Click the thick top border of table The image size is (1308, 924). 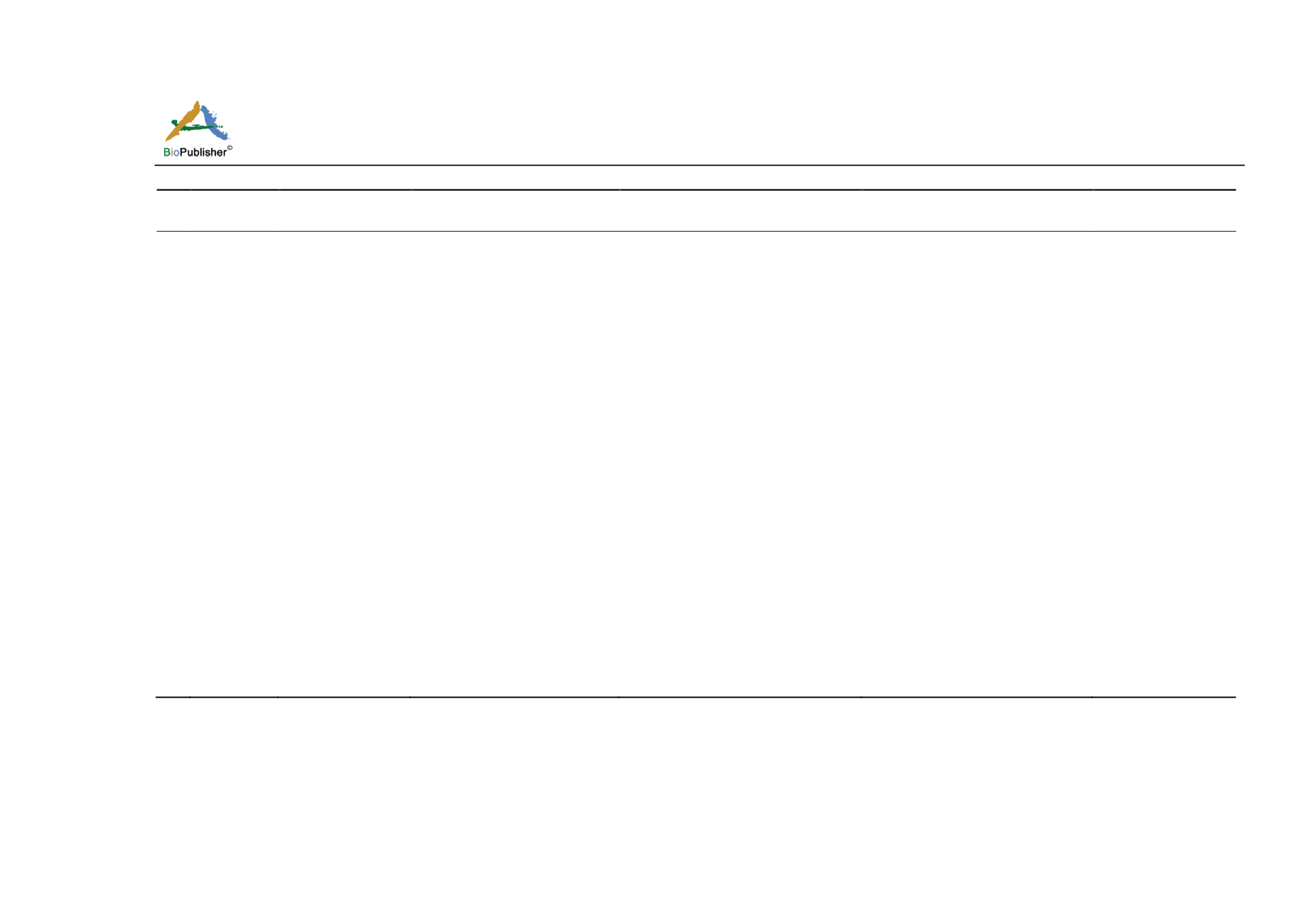pos(696,189)
